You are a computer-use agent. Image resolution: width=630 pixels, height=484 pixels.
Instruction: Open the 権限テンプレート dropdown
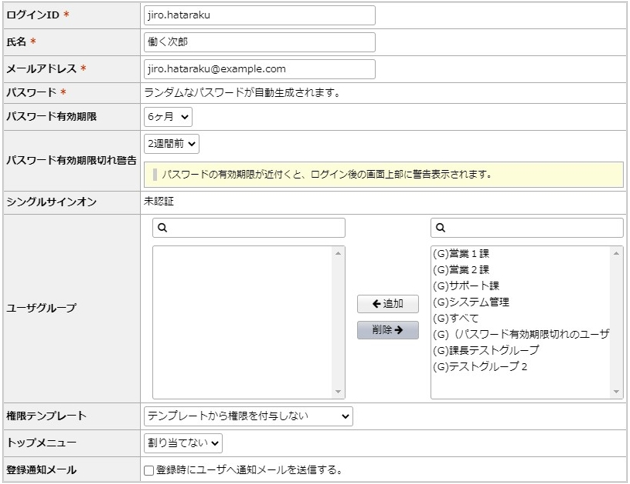pos(248,416)
